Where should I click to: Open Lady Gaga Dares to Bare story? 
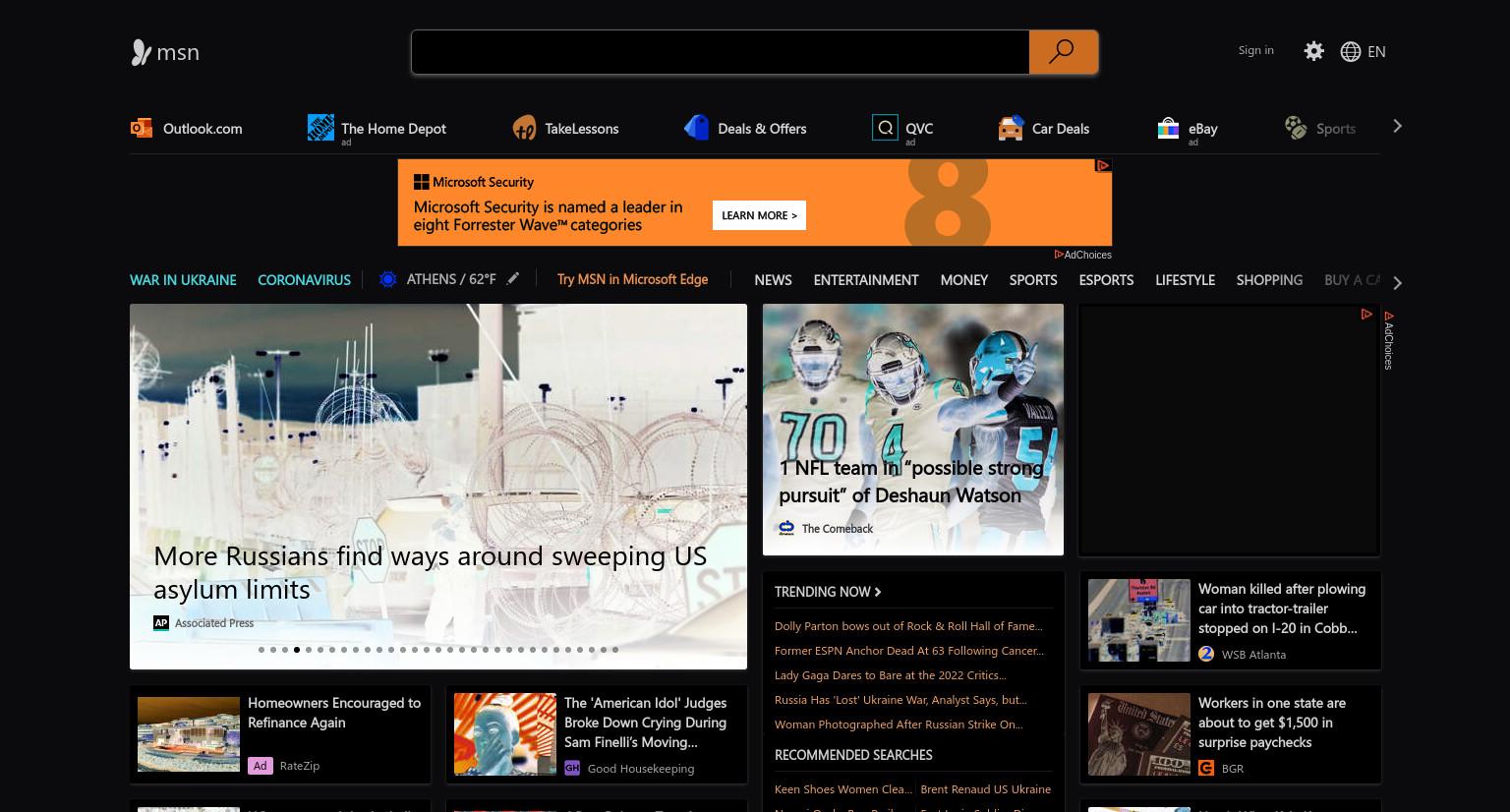tap(891, 675)
